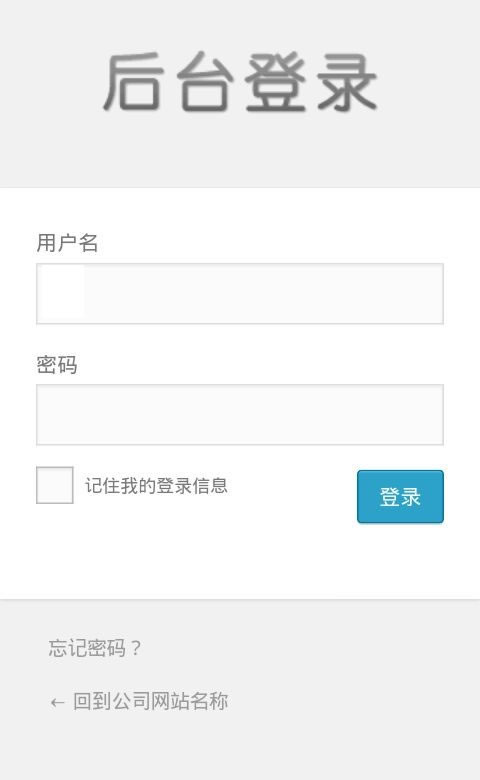
Task: Click the 用户名 field label
Action: [67, 243]
